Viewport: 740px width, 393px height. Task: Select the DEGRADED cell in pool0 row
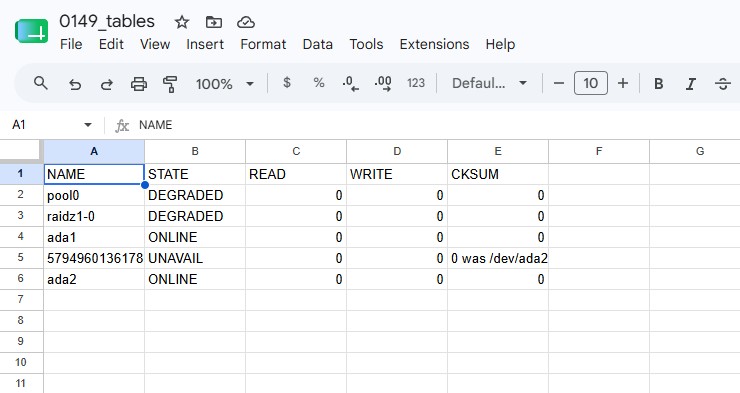[x=195, y=195]
